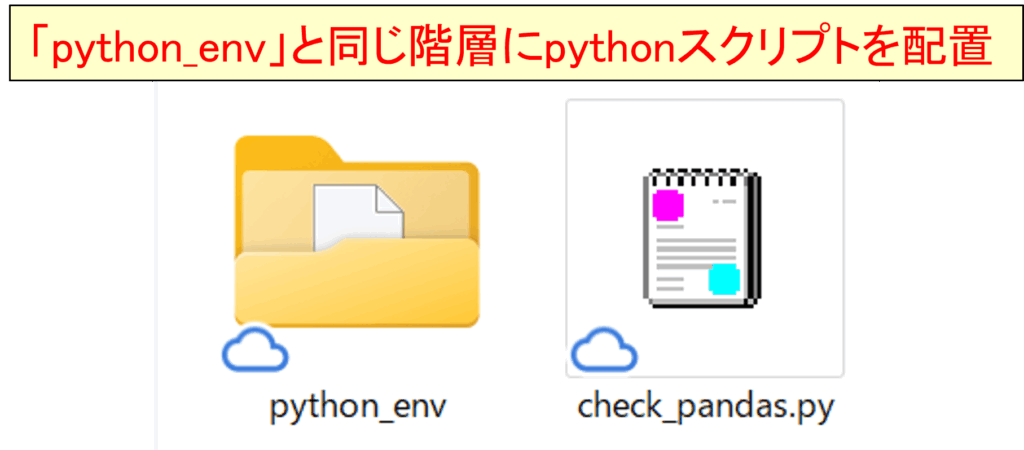This screenshot has height=450, width=1024.
Task: Click the vertical pane divider at left
Action: pos(156,266)
